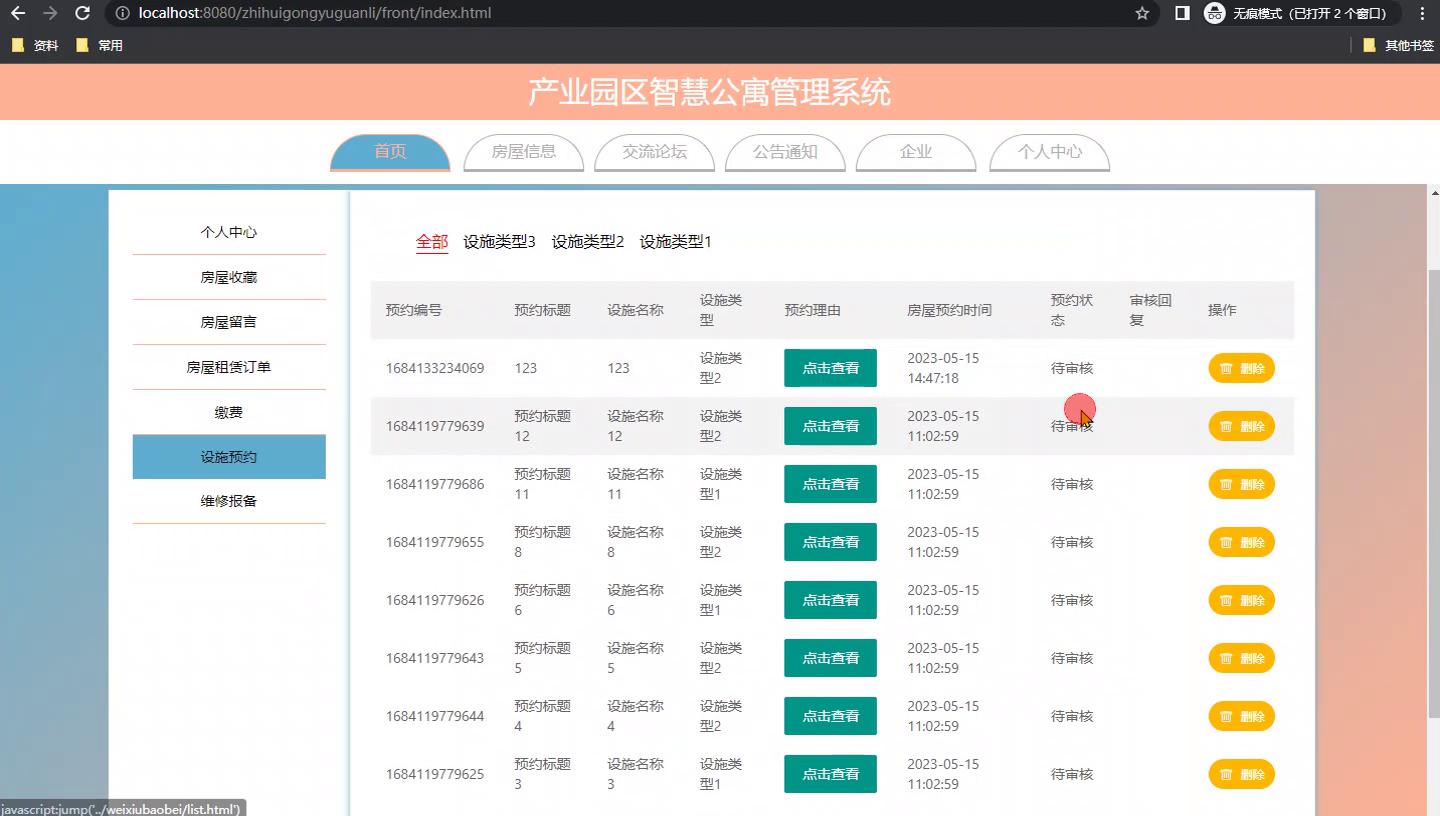Image resolution: width=1440 pixels, height=816 pixels.
Task: Delete booking 1684119779639 with 删除 button
Action: [x=1241, y=426]
